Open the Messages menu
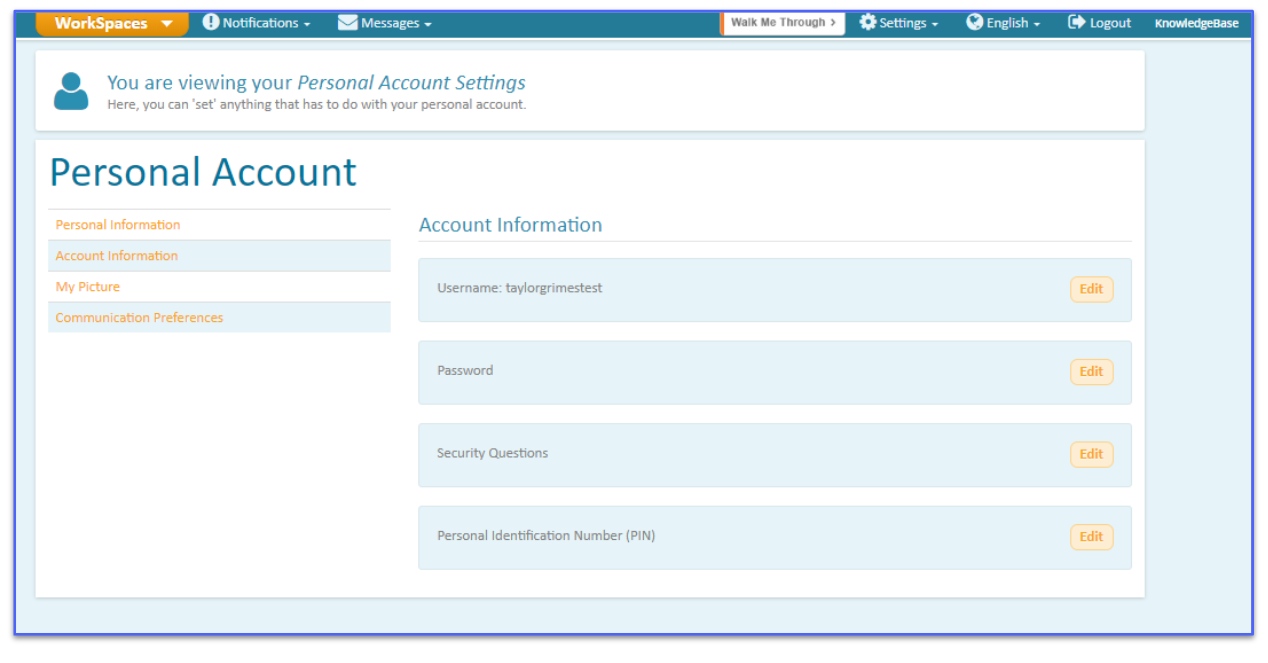Image resolution: width=1268 pixels, height=663 pixels. tap(385, 23)
